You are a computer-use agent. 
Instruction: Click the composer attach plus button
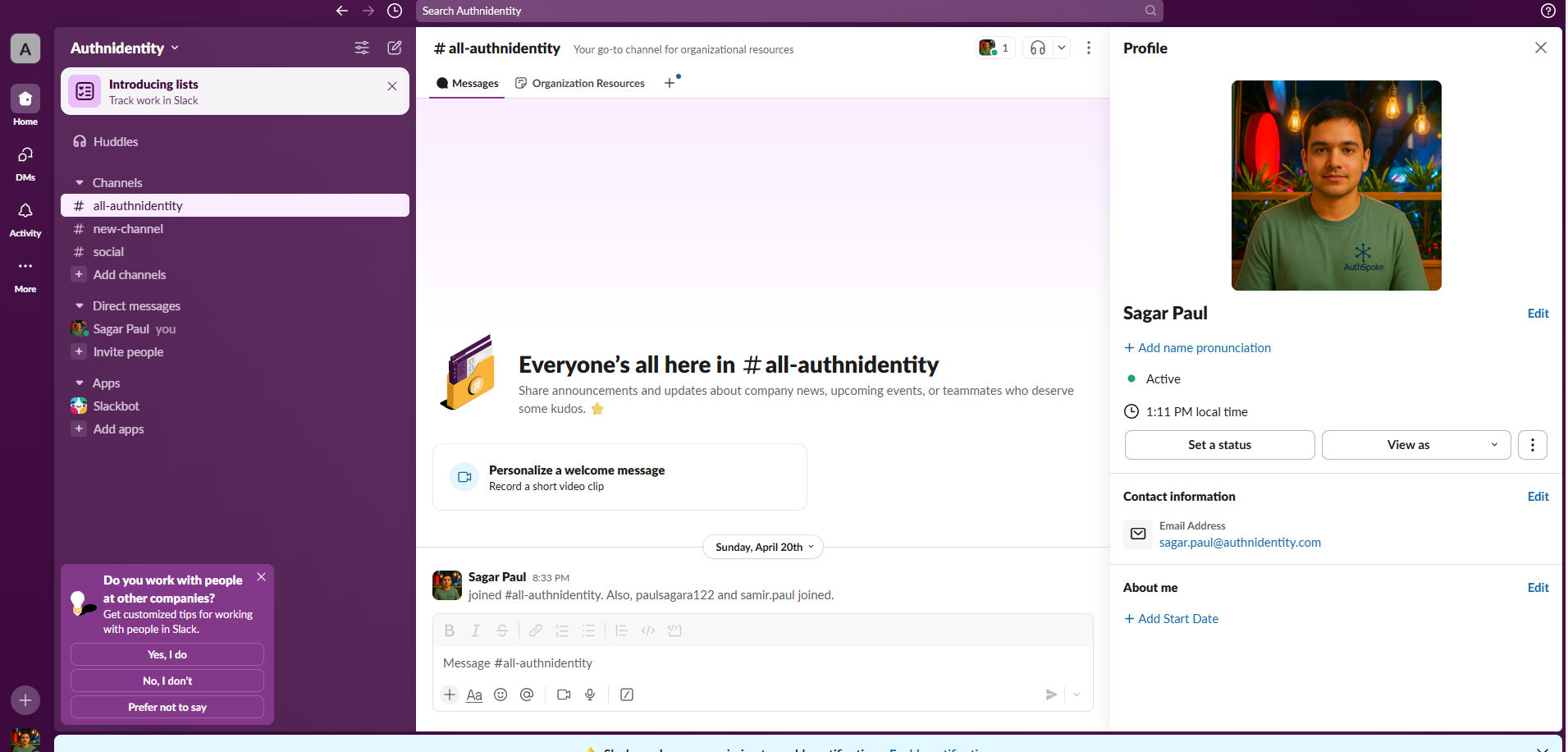tap(450, 695)
